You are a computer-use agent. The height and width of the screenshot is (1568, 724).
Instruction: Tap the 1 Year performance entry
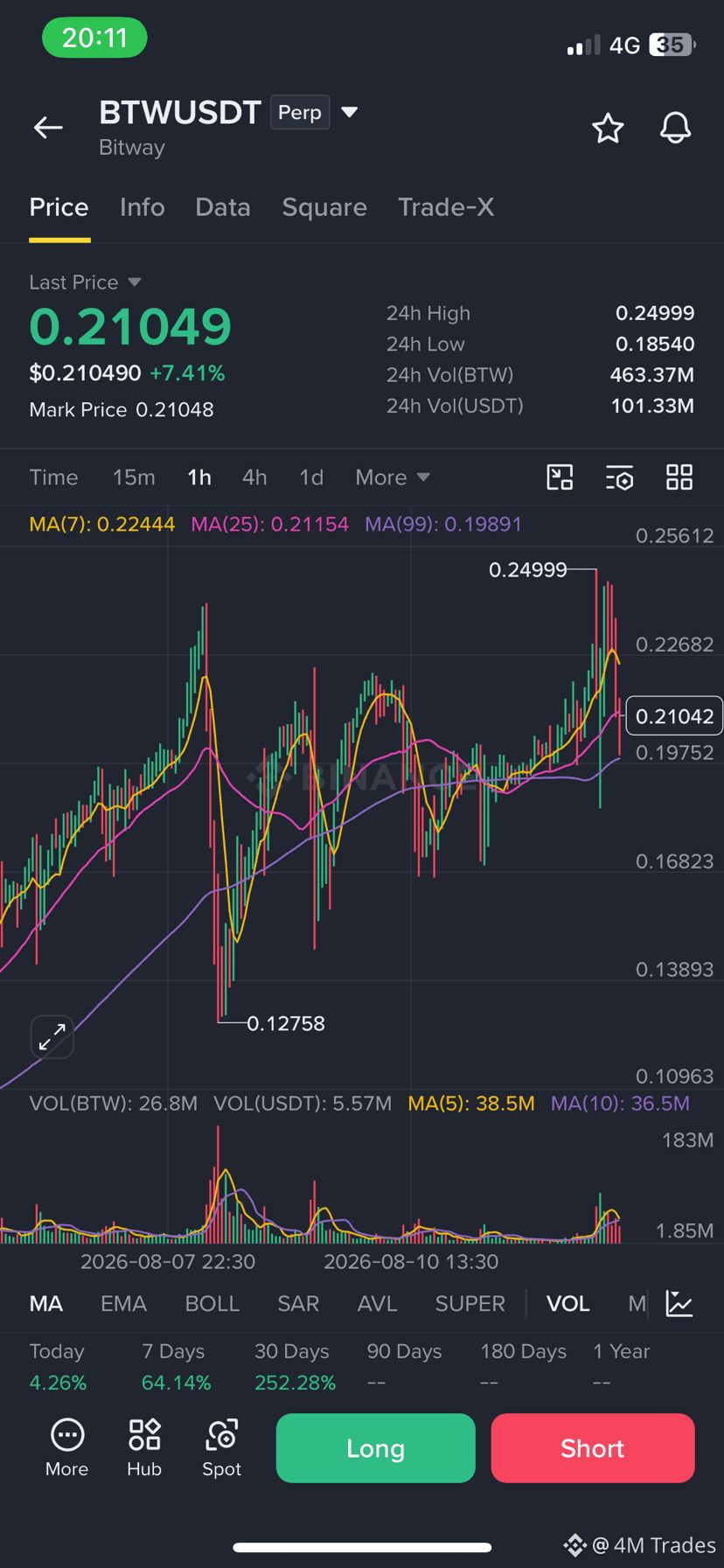(x=621, y=1367)
